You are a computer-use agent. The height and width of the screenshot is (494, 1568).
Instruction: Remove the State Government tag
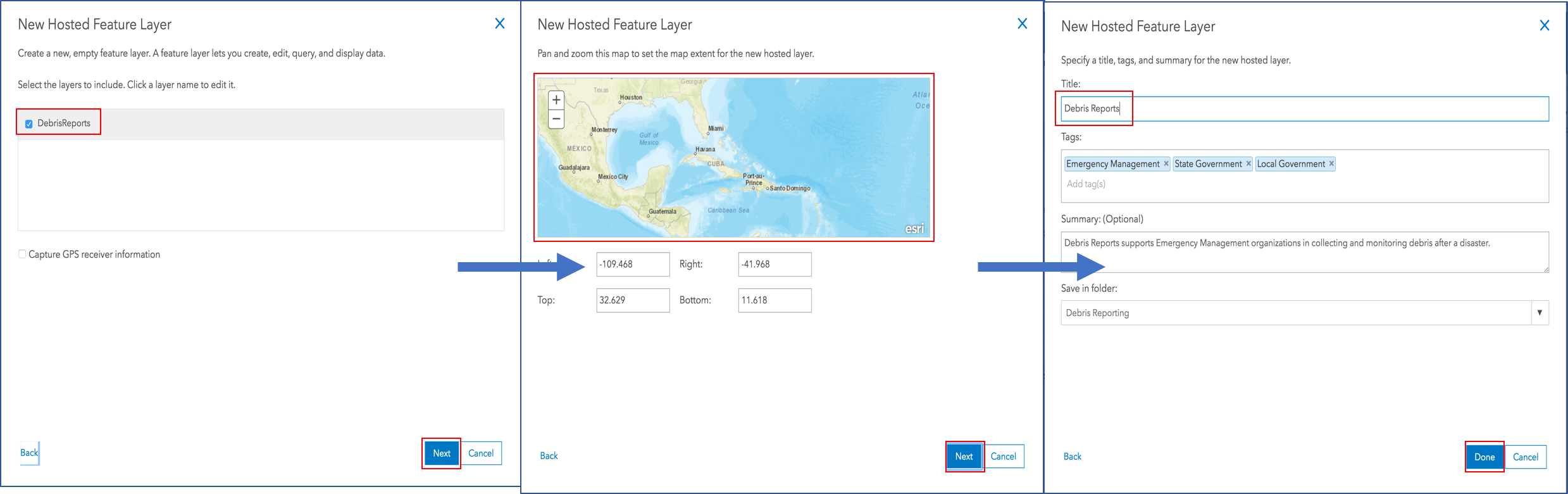click(x=1248, y=163)
